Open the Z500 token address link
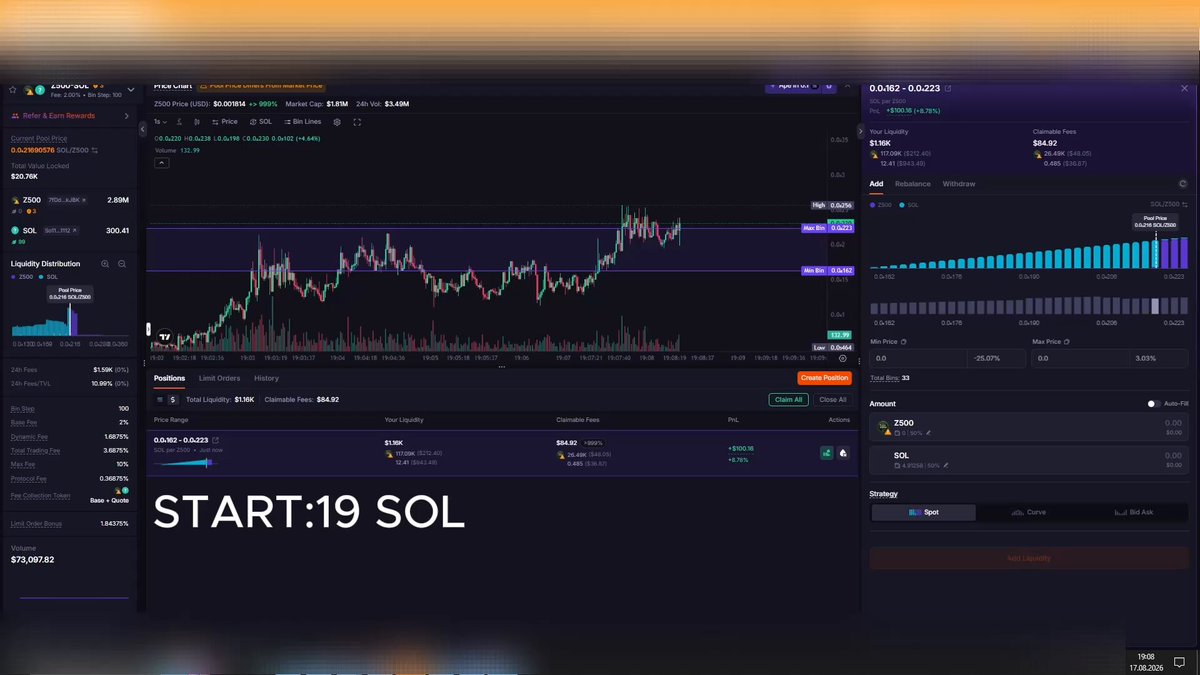Screen dimensions: 1200x675 click(x=67, y=201)
